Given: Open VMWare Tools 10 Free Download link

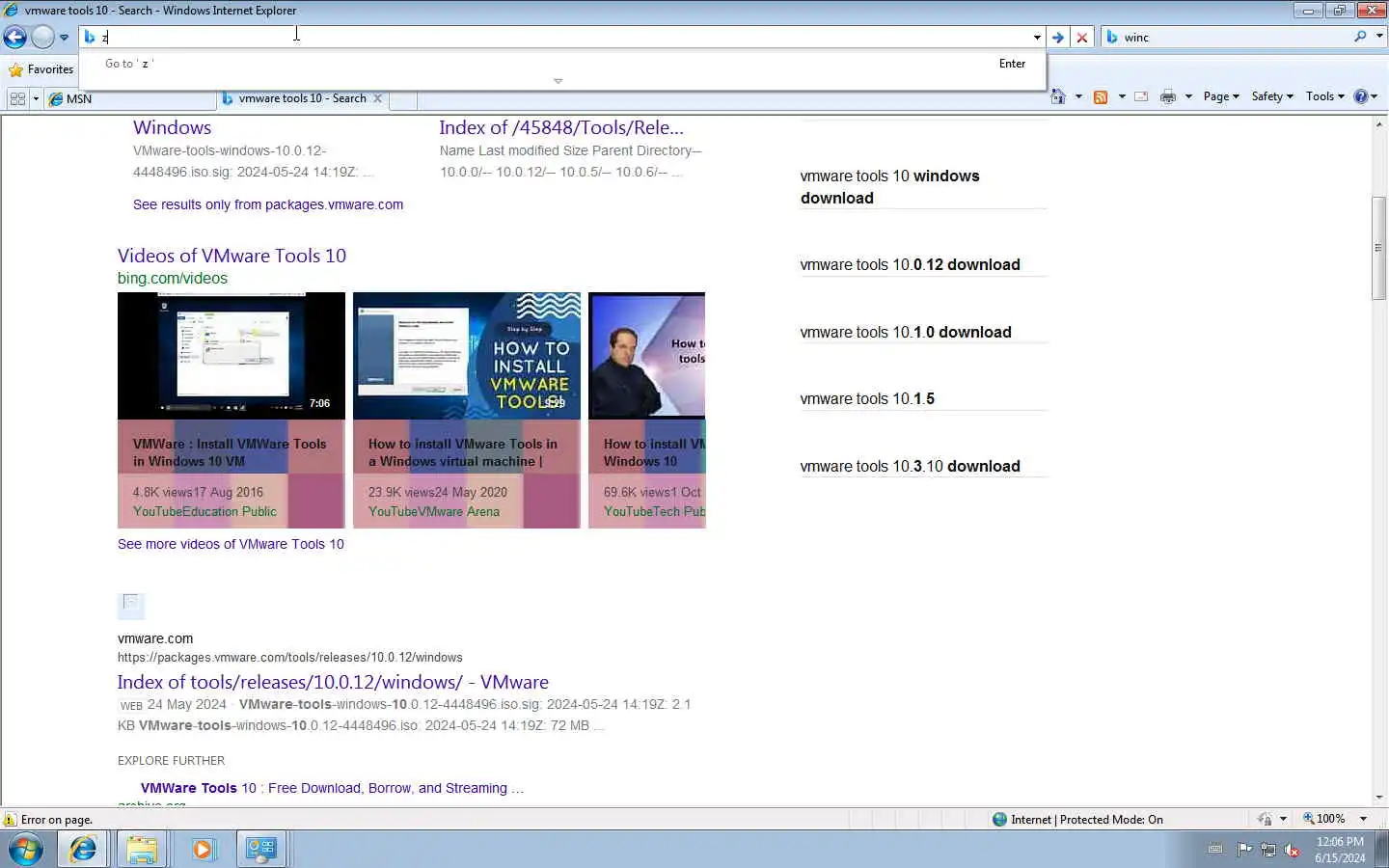Looking at the screenshot, I should click(x=332, y=788).
